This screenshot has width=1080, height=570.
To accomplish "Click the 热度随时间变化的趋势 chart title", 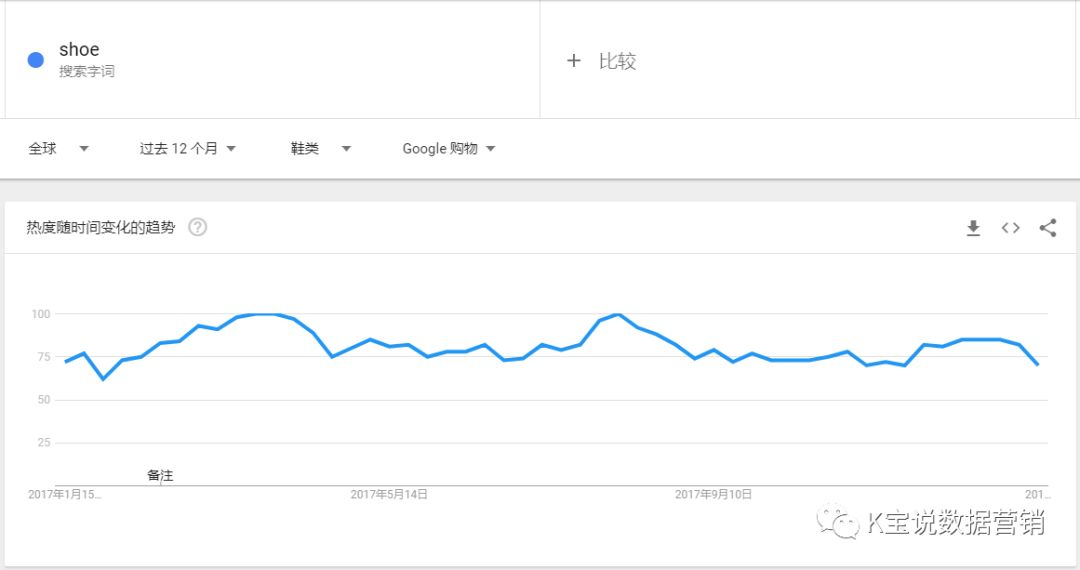I will click(101, 227).
